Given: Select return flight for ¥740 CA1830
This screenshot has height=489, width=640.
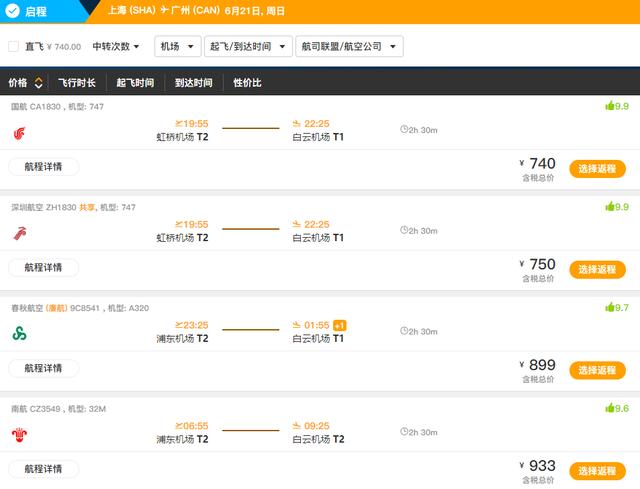Looking at the screenshot, I should point(597,169).
